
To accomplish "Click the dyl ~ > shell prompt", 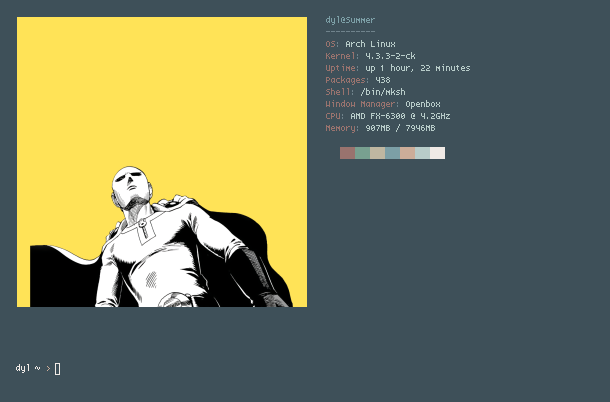I will [x=33, y=368].
